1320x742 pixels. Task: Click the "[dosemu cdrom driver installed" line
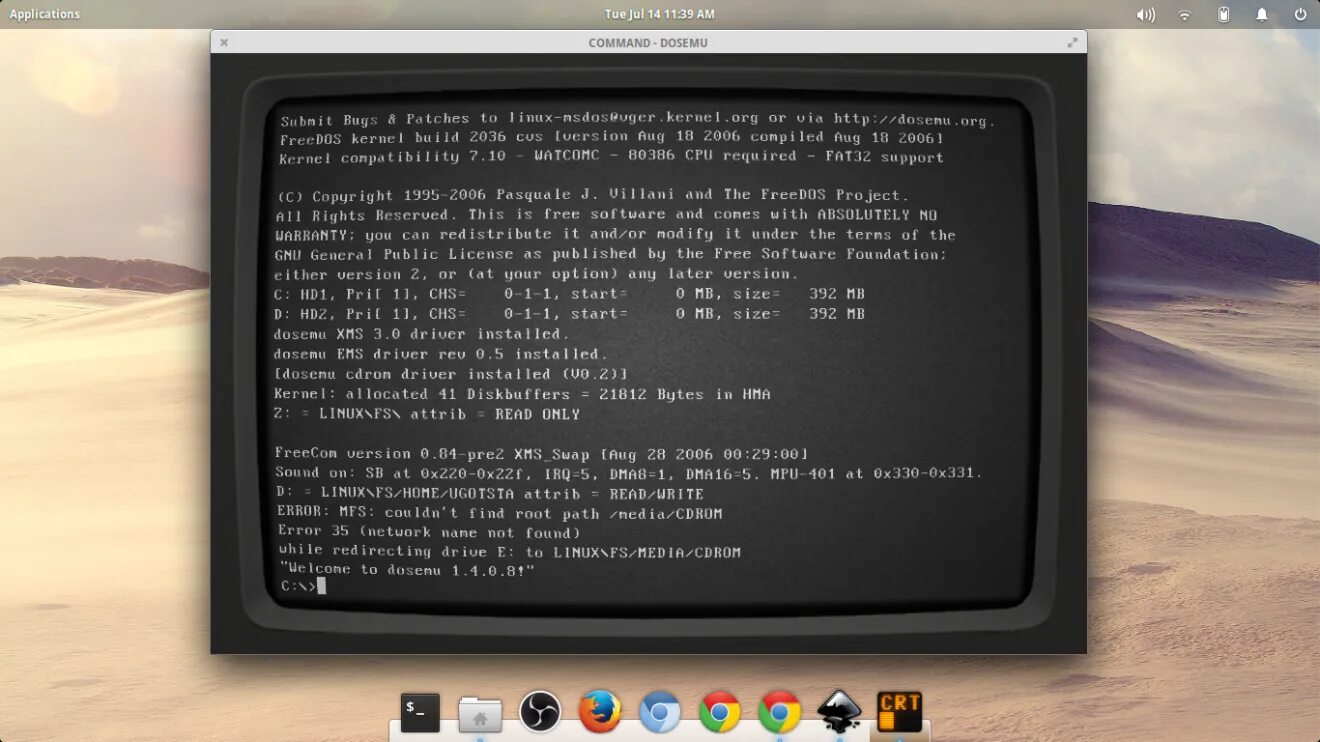click(x=451, y=373)
